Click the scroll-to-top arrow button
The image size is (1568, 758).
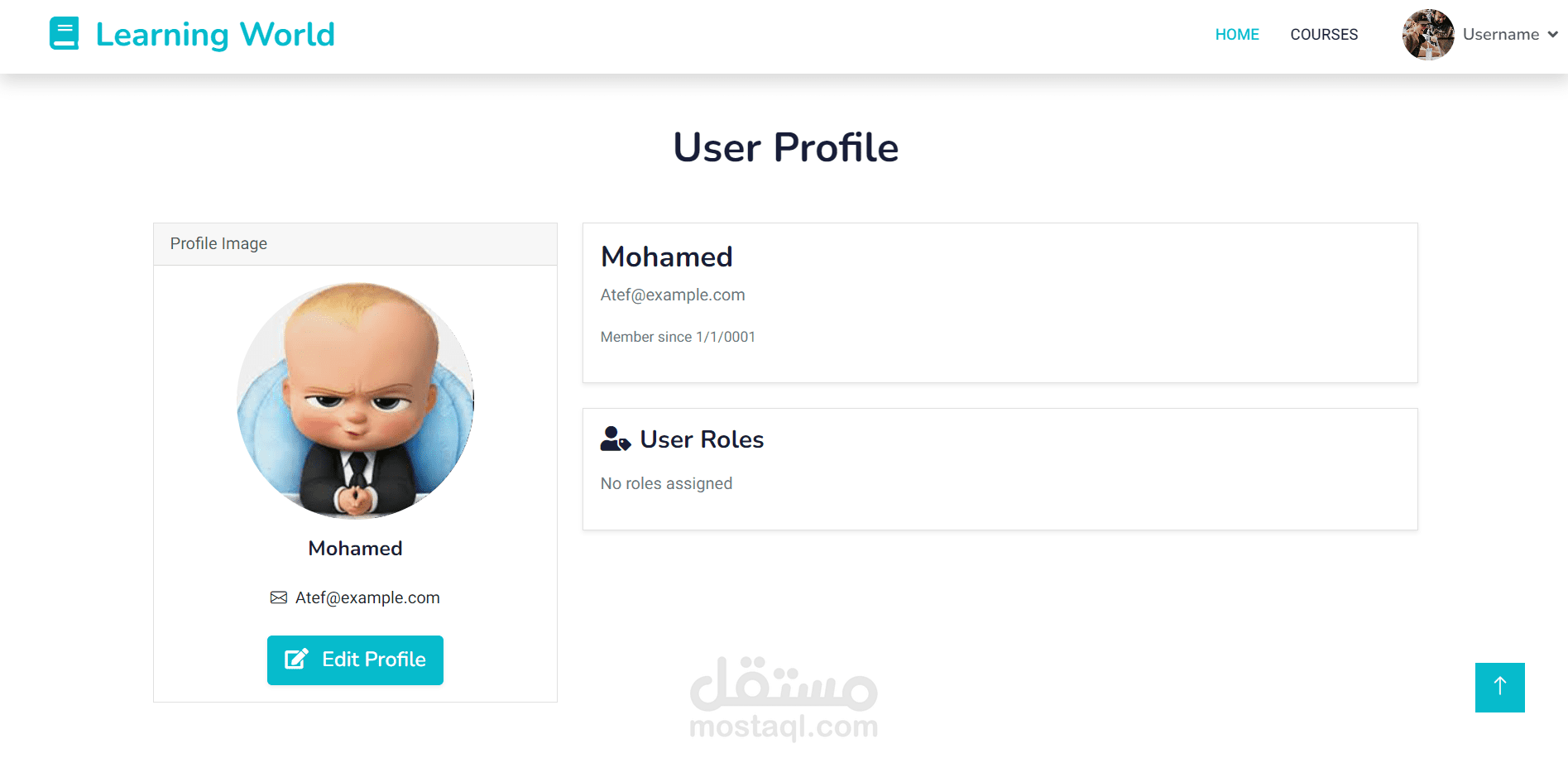pos(1499,688)
